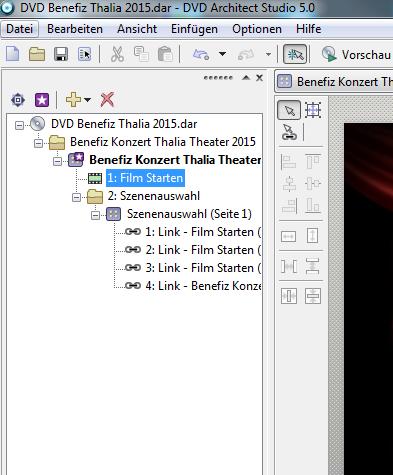Click the center vertically in workspace icon
393x475 pixels.
tap(313, 296)
